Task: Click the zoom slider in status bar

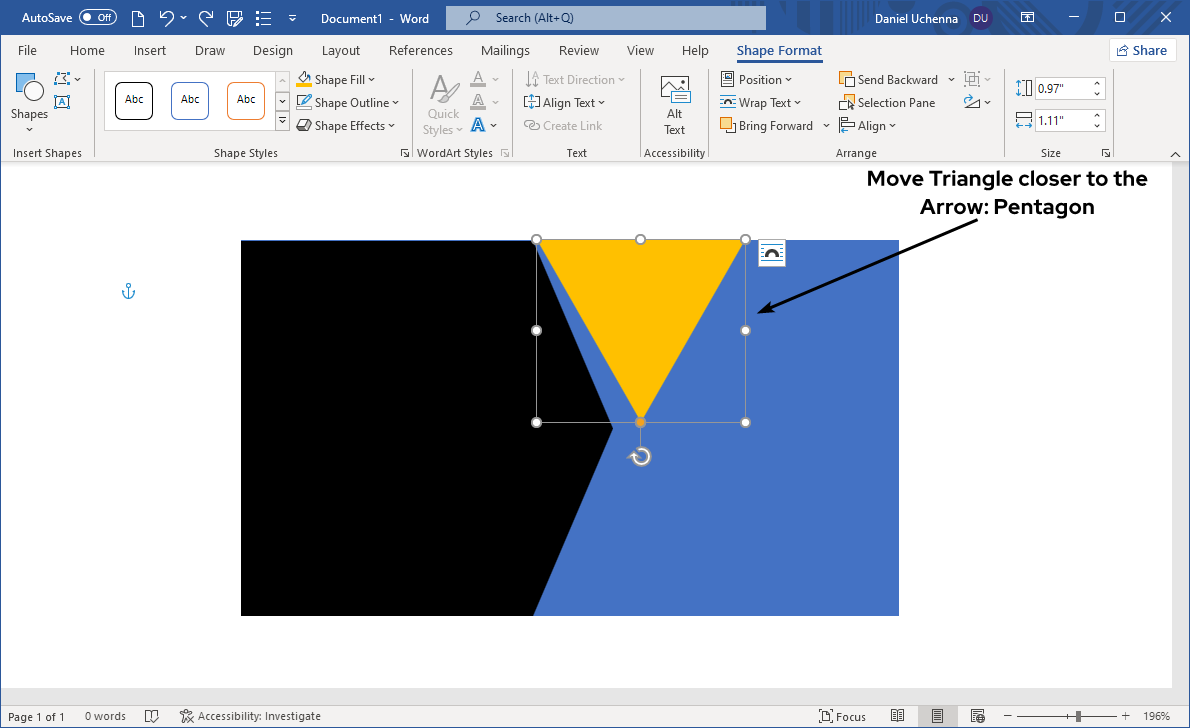Action: coord(1077,716)
